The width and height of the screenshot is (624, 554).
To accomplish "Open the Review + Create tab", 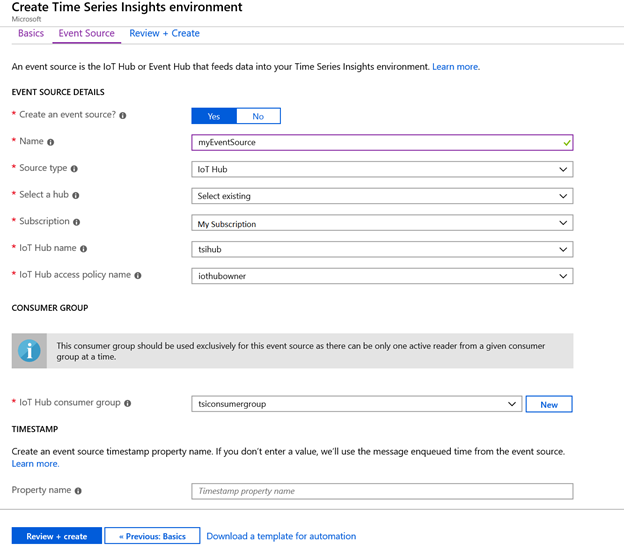I will [x=164, y=33].
